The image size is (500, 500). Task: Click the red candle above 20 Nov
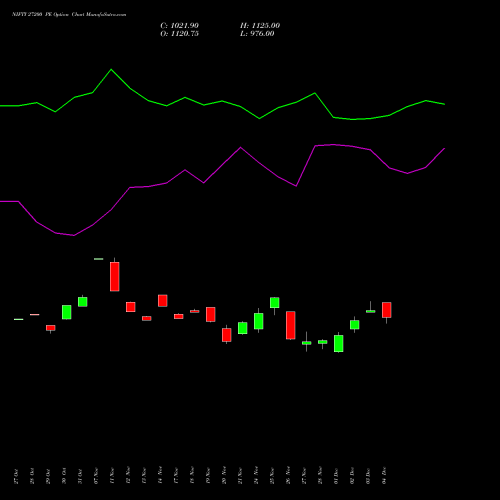[227, 335]
